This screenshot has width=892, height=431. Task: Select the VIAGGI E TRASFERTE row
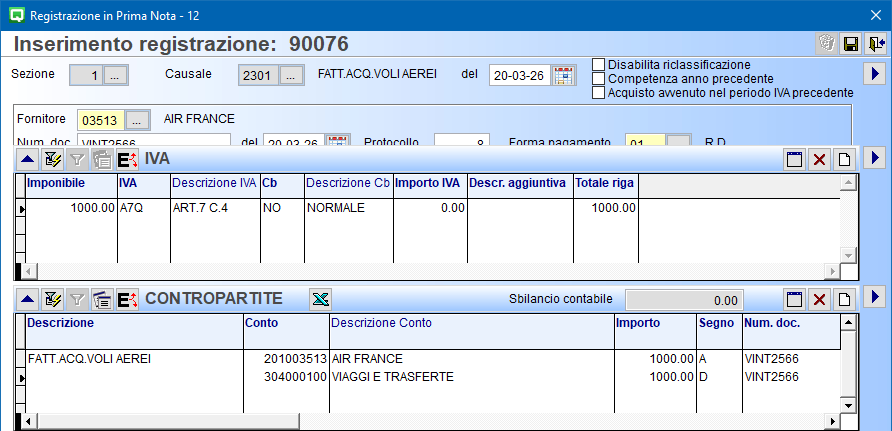point(392,377)
